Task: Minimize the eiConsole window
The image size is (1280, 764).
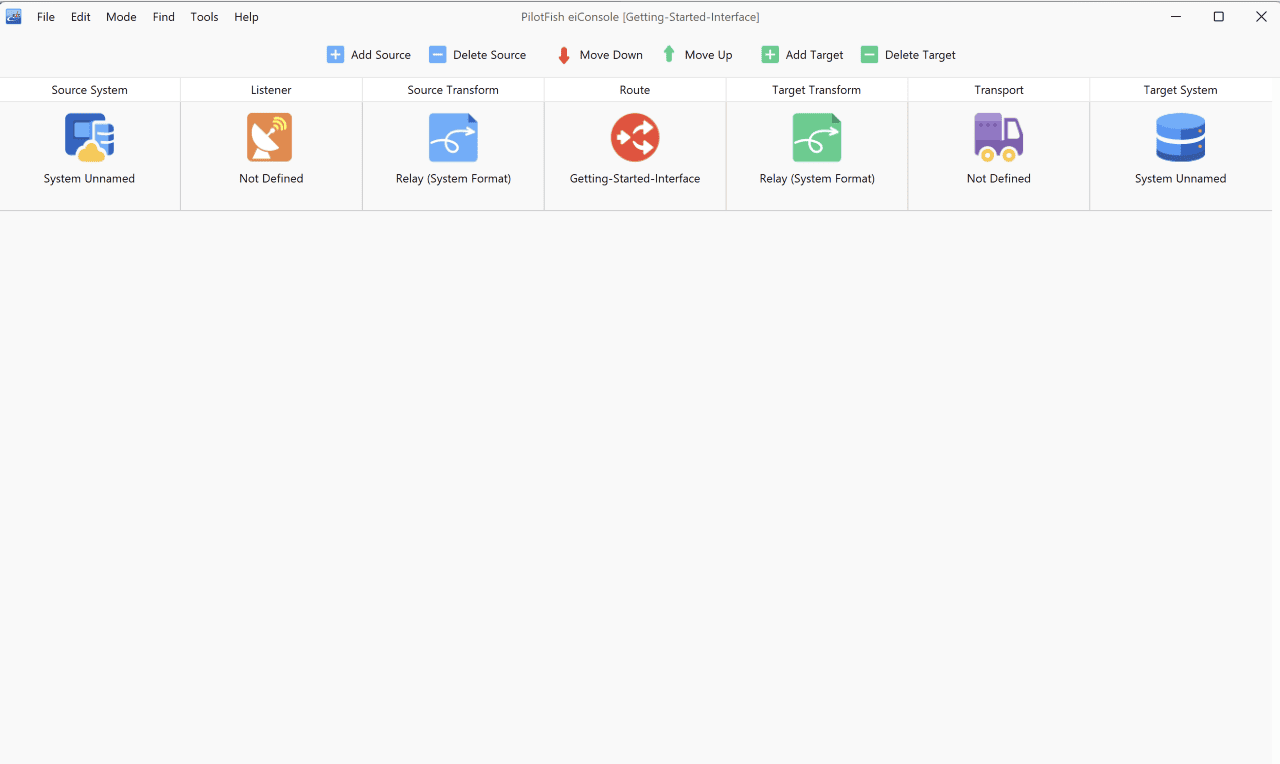Action: point(1176,17)
